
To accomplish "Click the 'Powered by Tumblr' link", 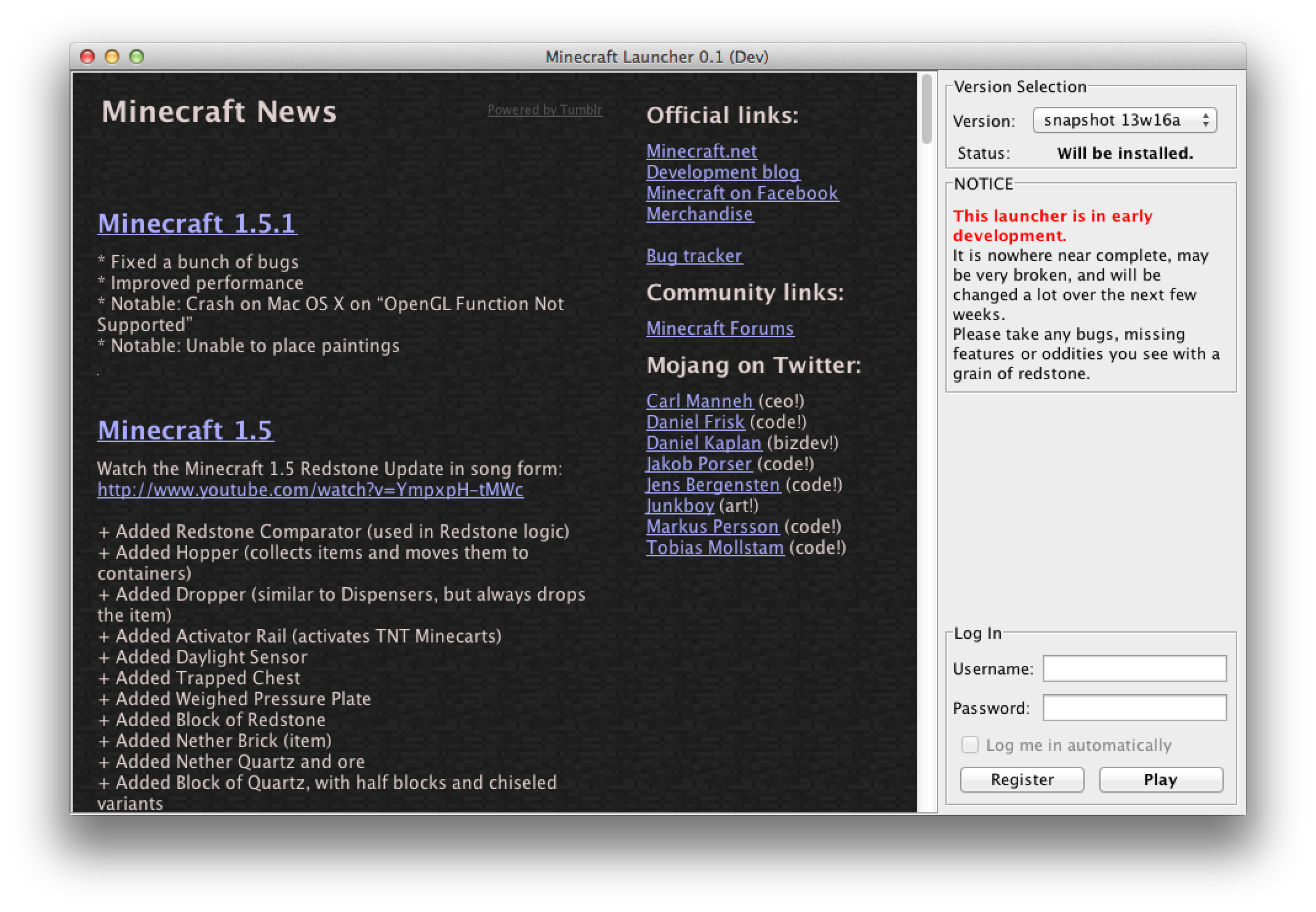I will (x=545, y=110).
